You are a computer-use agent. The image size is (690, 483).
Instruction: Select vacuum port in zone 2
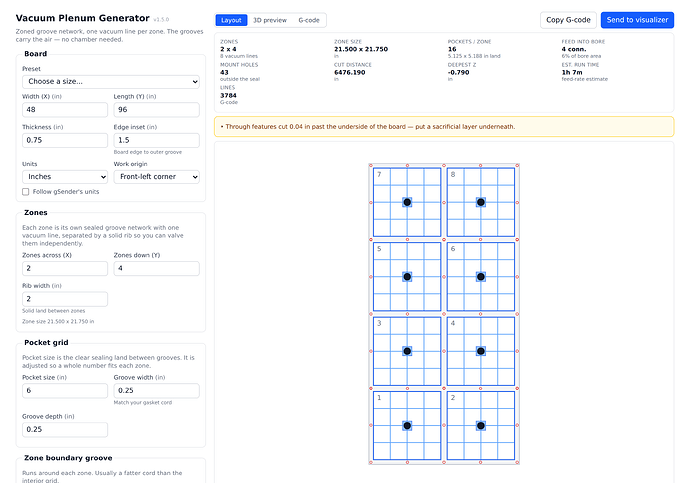click(x=481, y=425)
